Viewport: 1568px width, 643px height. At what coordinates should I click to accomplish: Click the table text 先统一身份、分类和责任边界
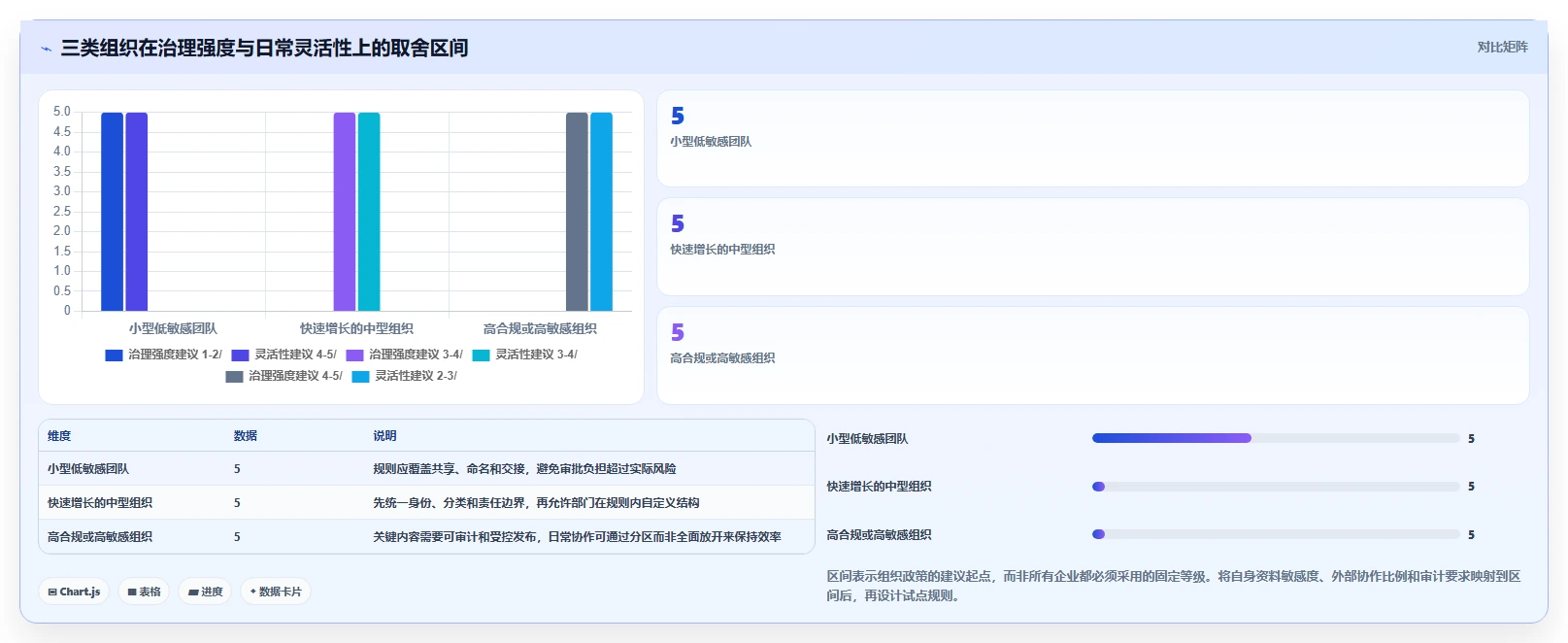pos(450,503)
